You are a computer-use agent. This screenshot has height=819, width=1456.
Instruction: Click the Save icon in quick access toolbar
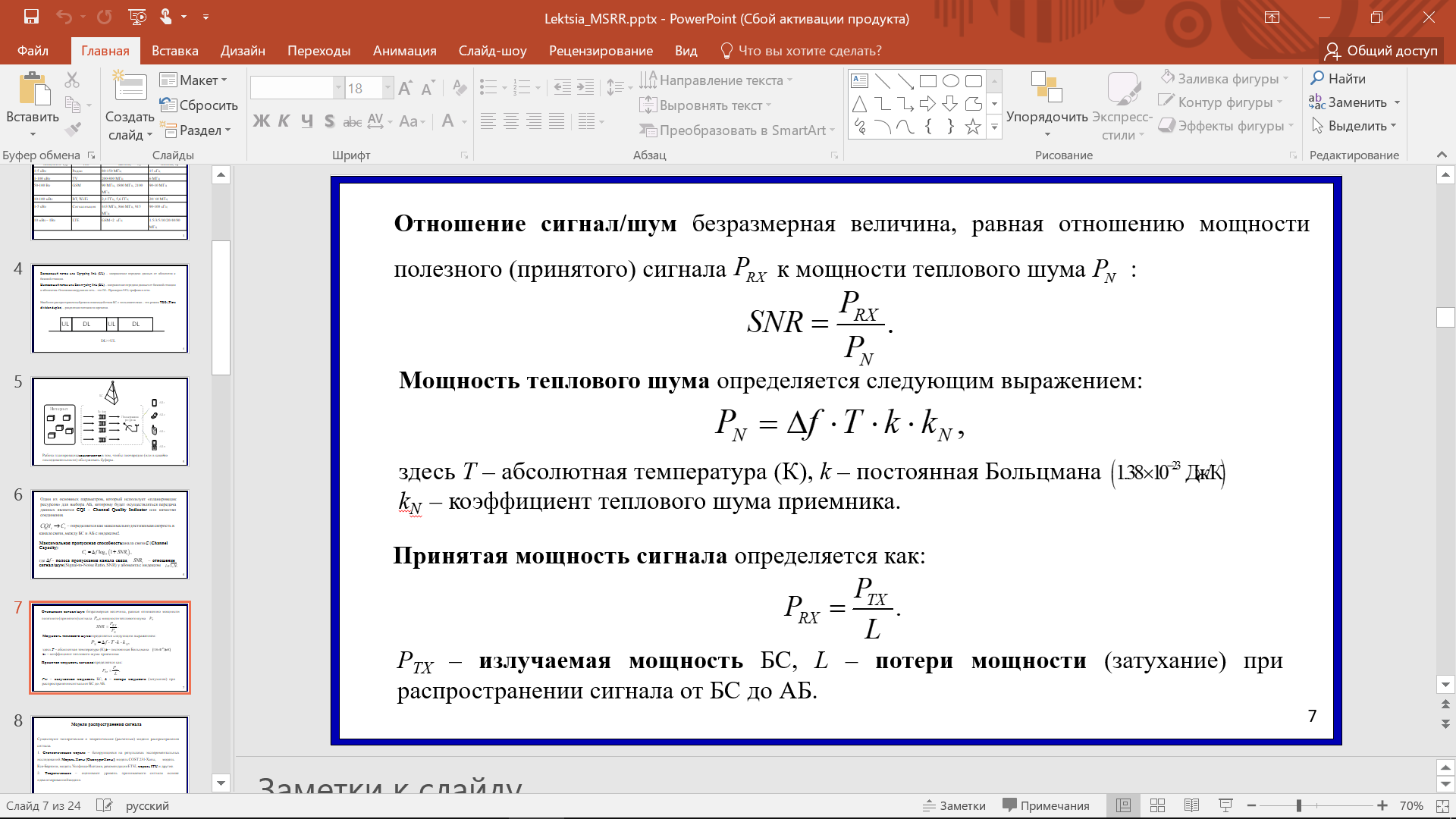[31, 17]
